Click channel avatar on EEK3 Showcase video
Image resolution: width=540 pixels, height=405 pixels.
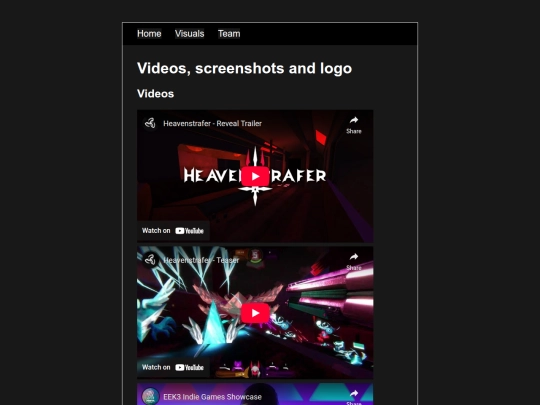coord(150,396)
